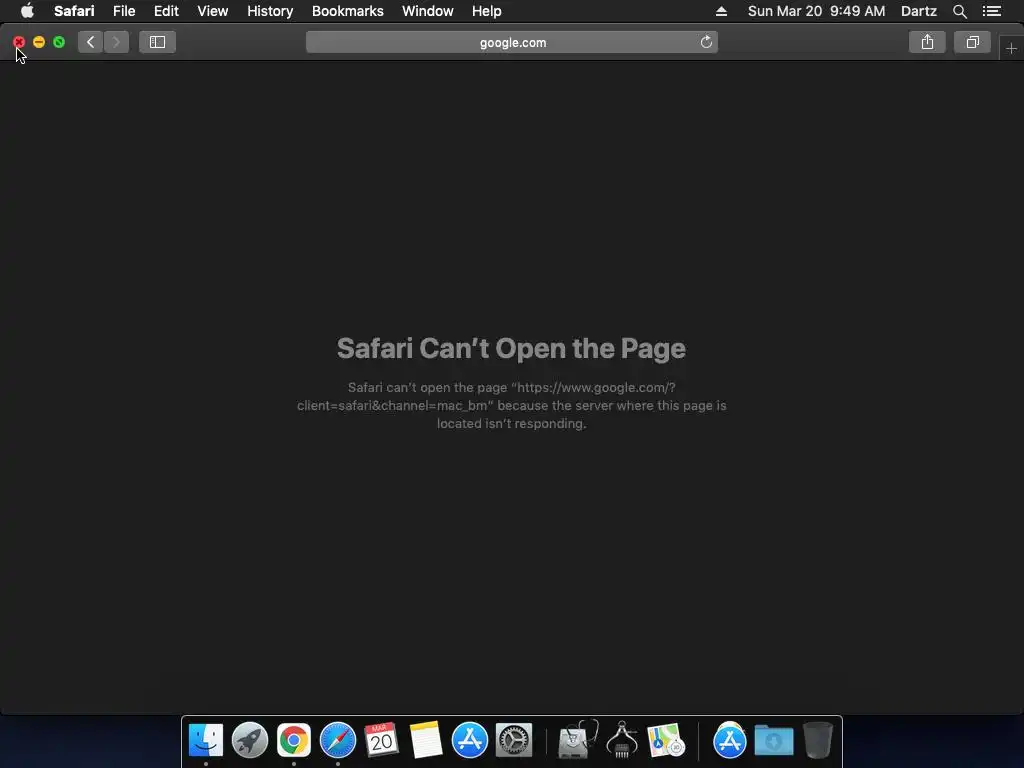The height and width of the screenshot is (768, 1024).
Task: Open the Dartz user menu
Action: coord(919,11)
